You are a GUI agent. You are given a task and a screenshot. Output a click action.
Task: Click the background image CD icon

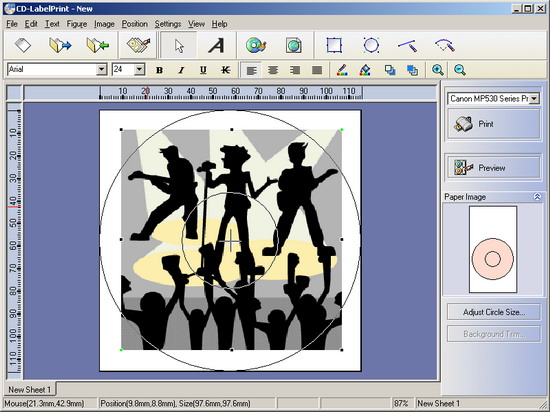tap(256, 45)
